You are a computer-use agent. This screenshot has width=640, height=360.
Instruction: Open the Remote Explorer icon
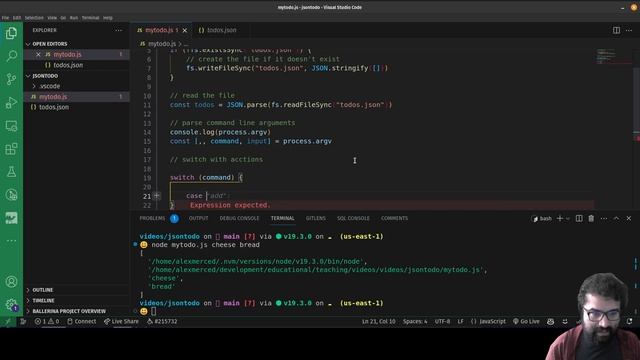point(11,126)
